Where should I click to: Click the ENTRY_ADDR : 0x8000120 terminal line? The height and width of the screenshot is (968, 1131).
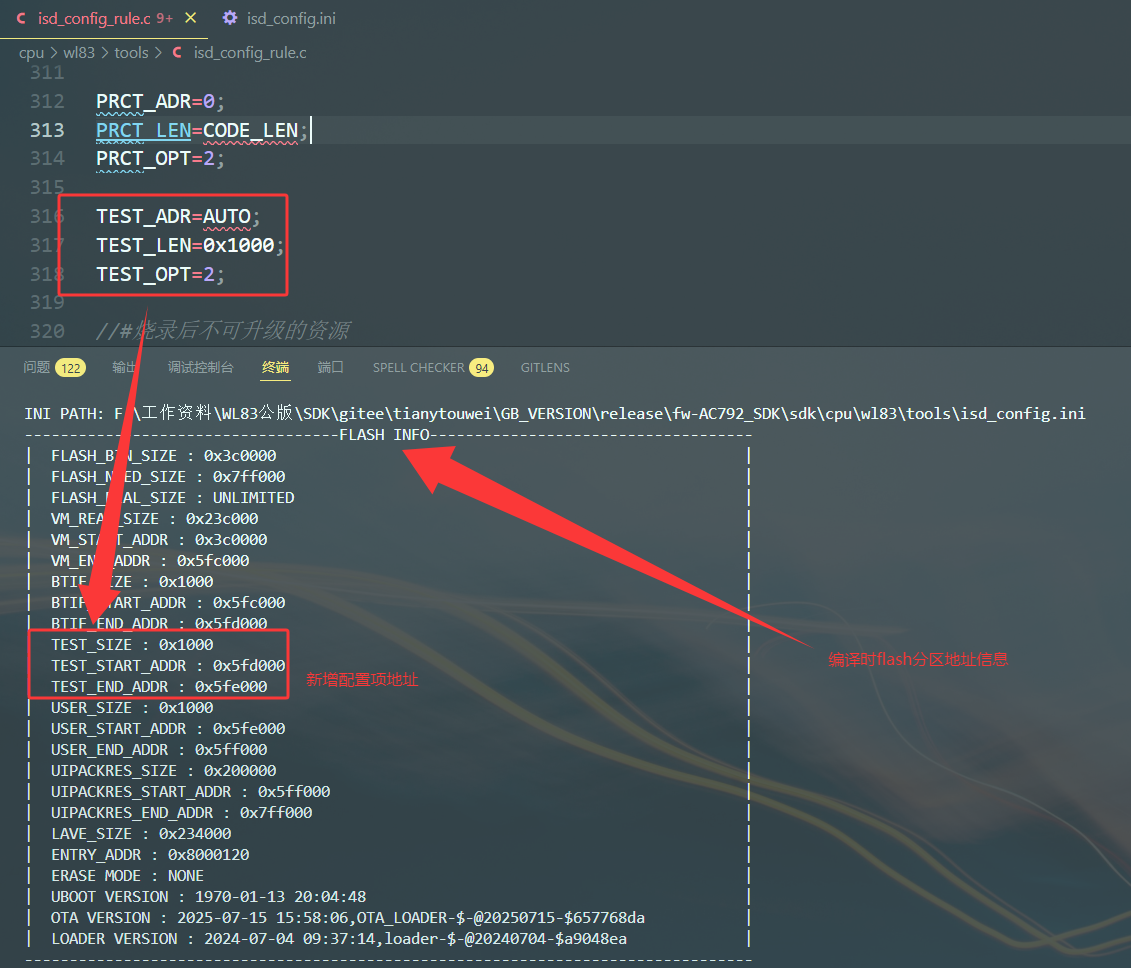click(150, 855)
